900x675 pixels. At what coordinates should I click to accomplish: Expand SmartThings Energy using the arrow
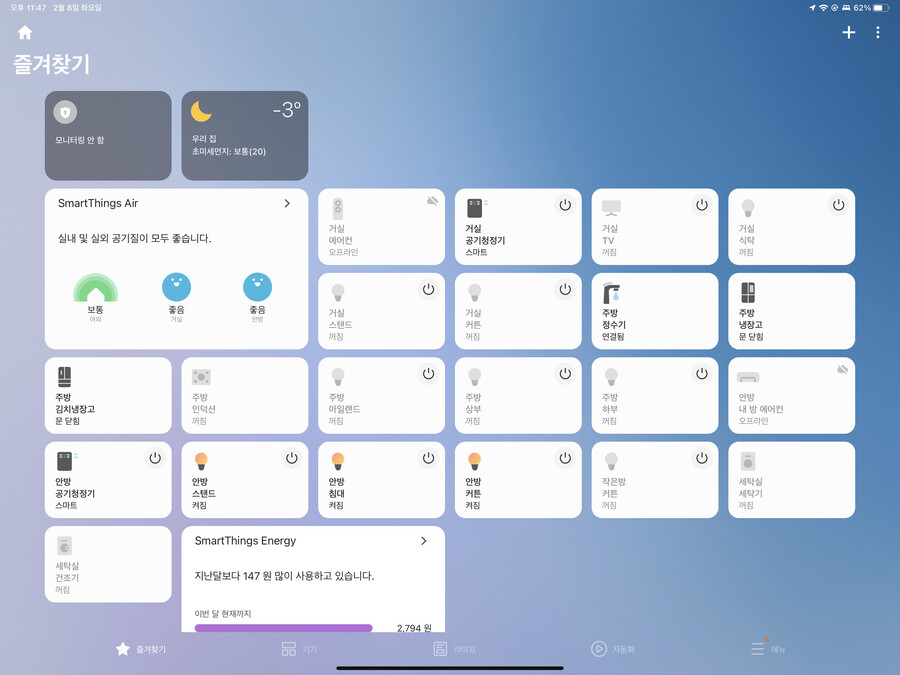tap(424, 541)
